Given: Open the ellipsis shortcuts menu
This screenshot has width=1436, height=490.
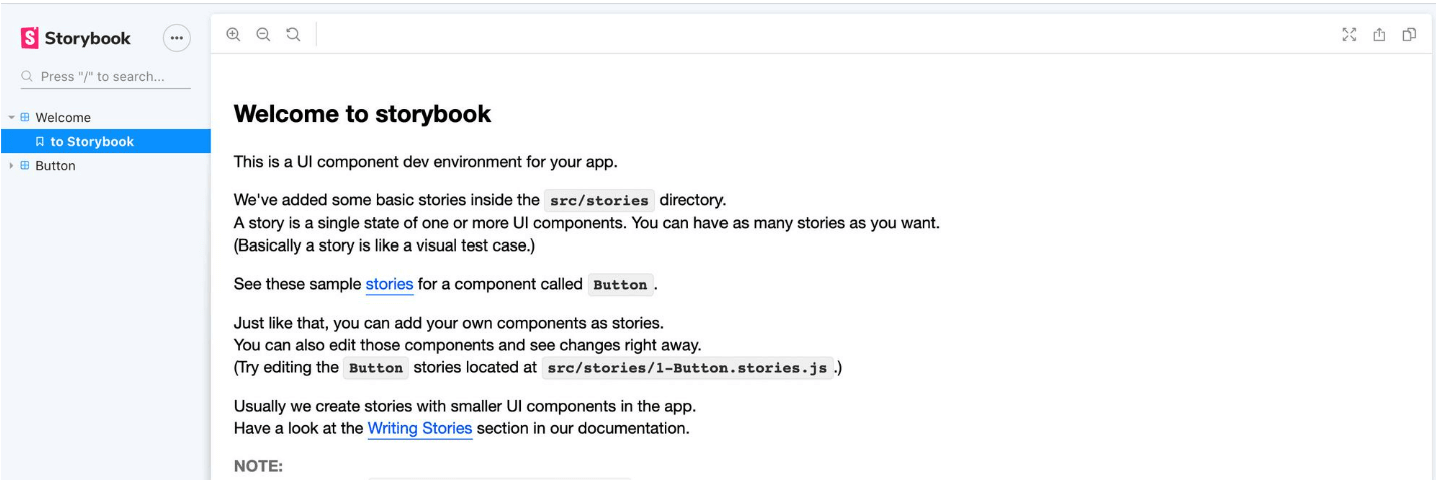Looking at the screenshot, I should tap(176, 38).
